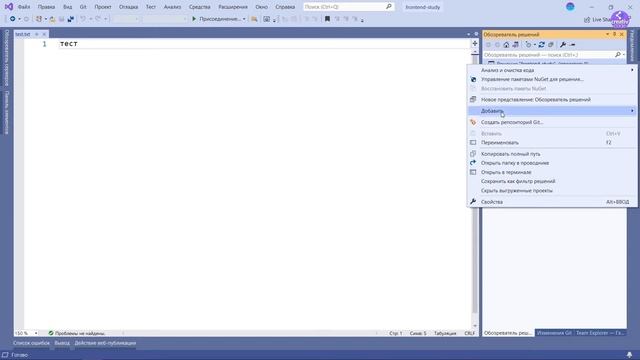Click the notifications bell in status bar
640x360 pixels.
[x=629, y=355]
